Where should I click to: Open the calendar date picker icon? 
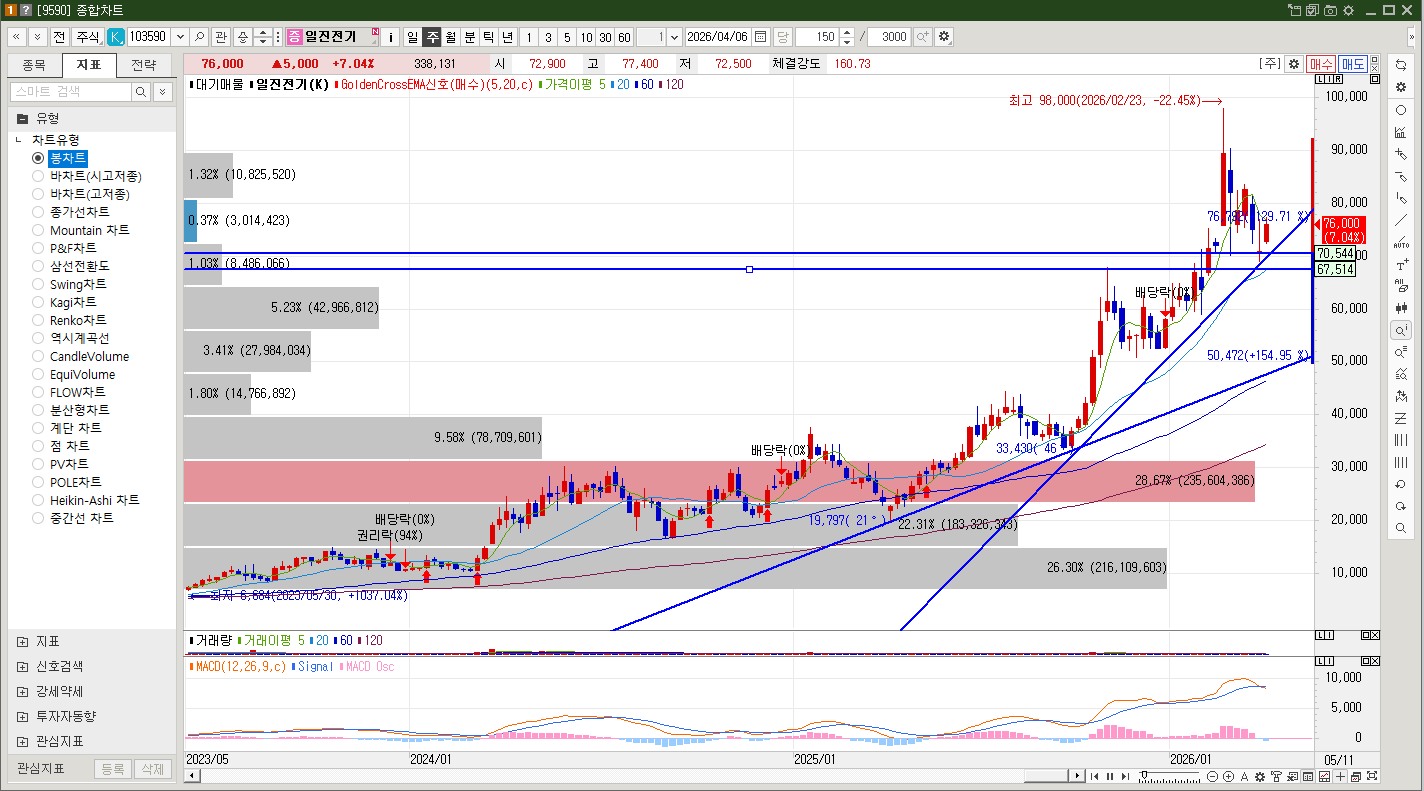761,37
